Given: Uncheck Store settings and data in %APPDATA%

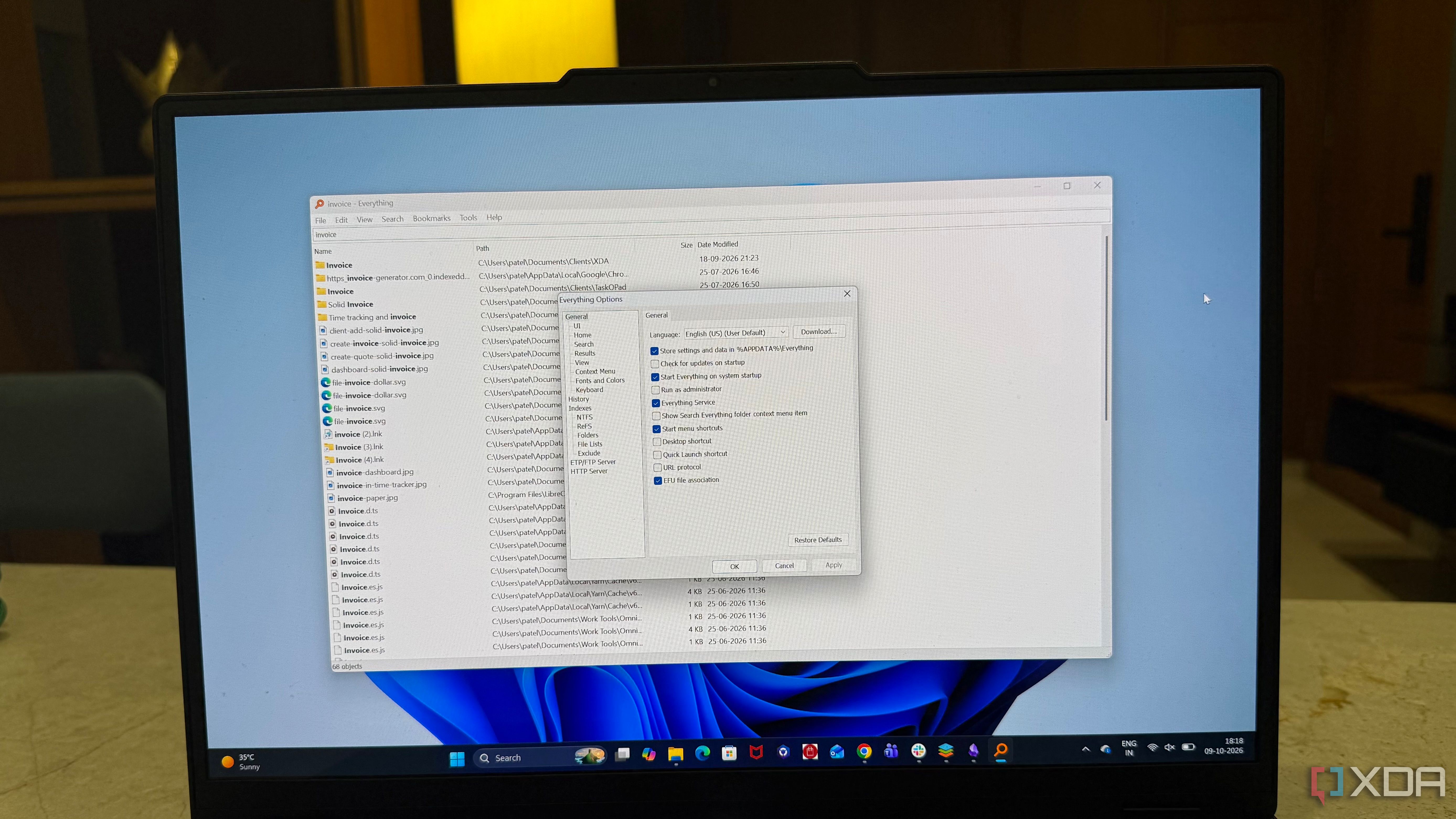Looking at the screenshot, I should (x=654, y=351).
